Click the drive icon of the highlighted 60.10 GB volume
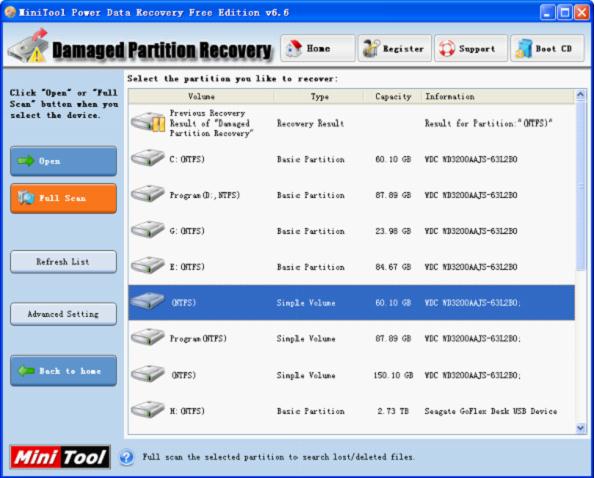This screenshot has width=595, height=478. point(148,301)
